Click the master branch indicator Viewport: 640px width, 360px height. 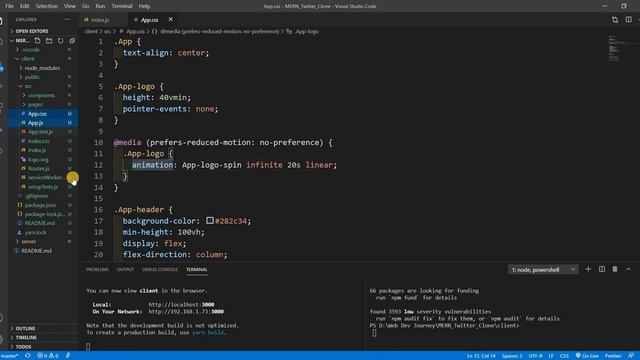tap(10, 356)
